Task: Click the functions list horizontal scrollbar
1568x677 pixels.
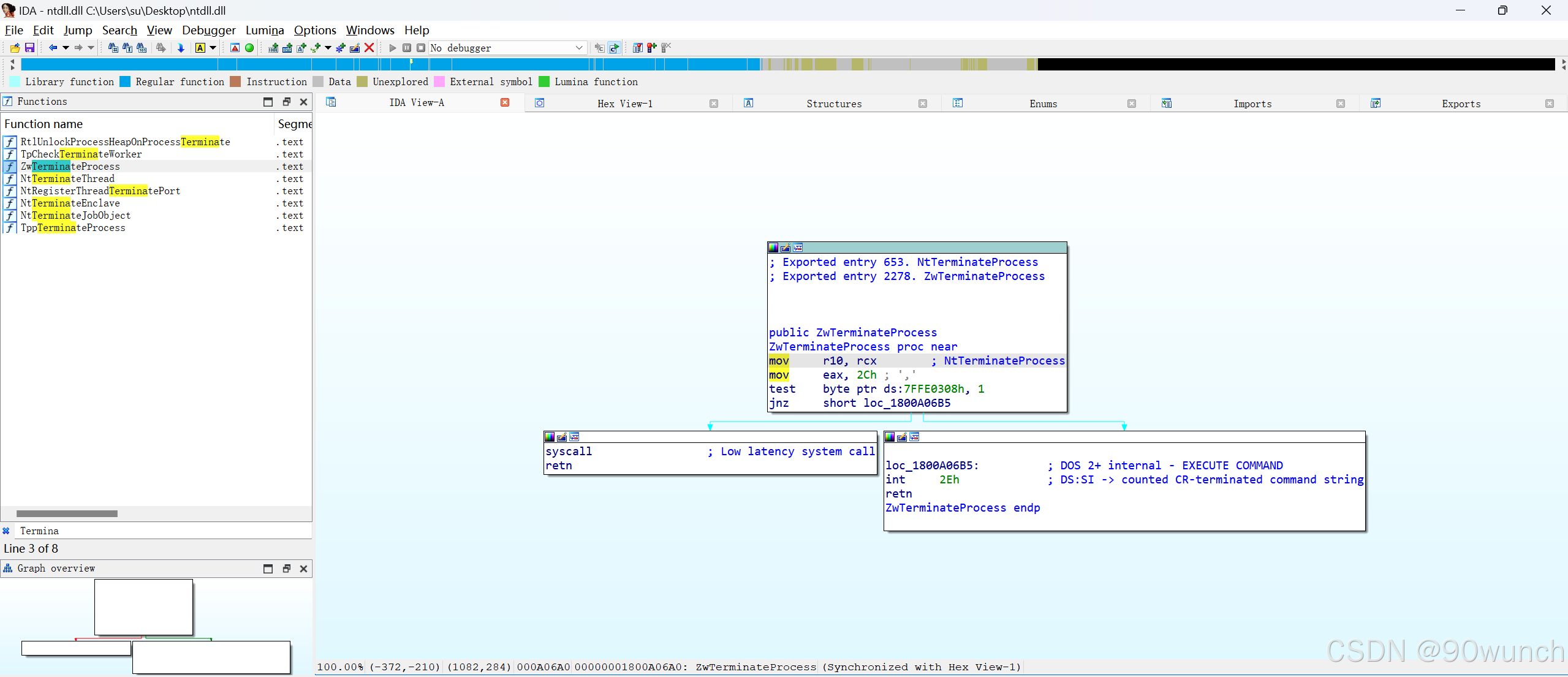Action: [x=67, y=513]
